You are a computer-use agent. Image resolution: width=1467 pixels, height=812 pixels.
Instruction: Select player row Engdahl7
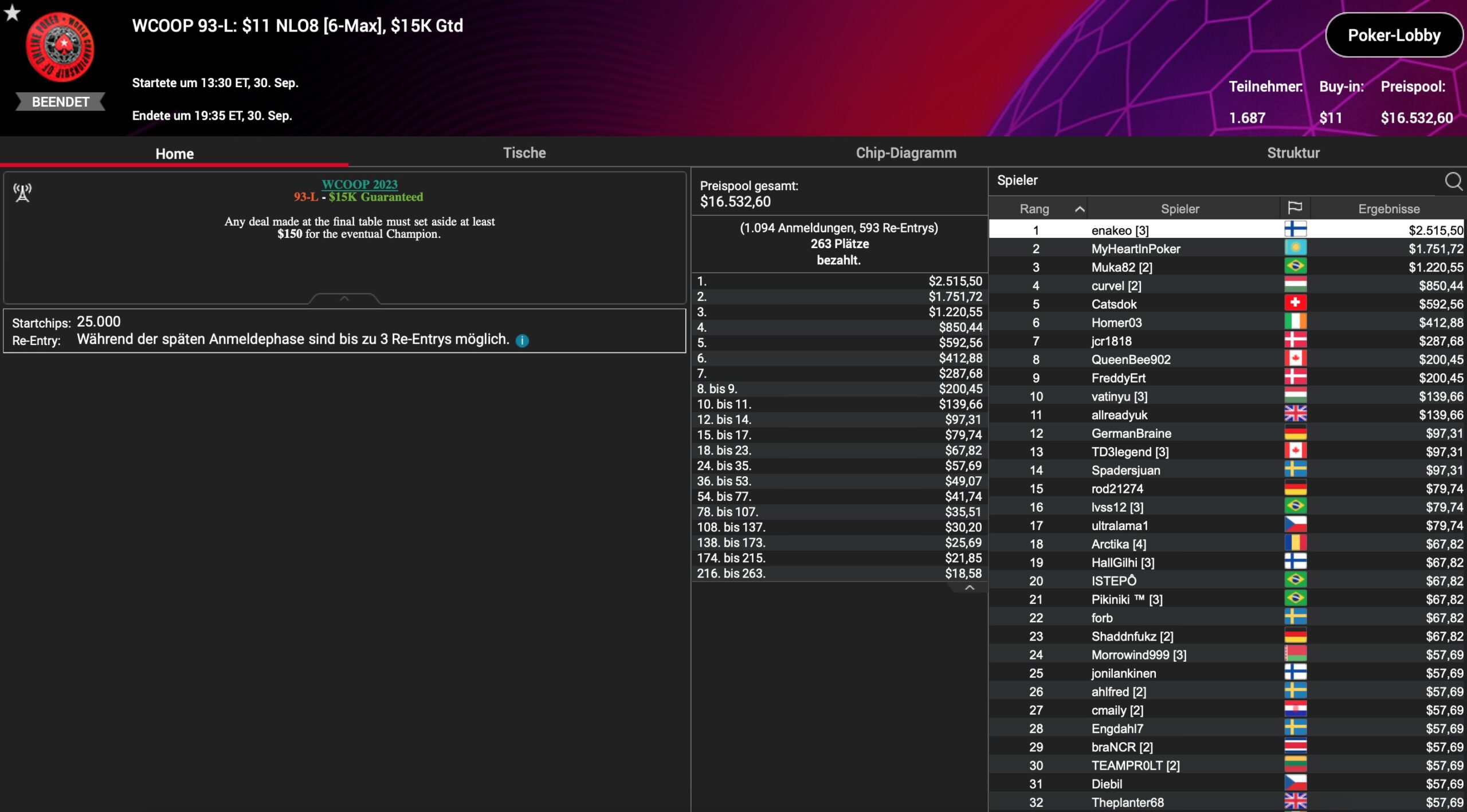(x=1226, y=728)
